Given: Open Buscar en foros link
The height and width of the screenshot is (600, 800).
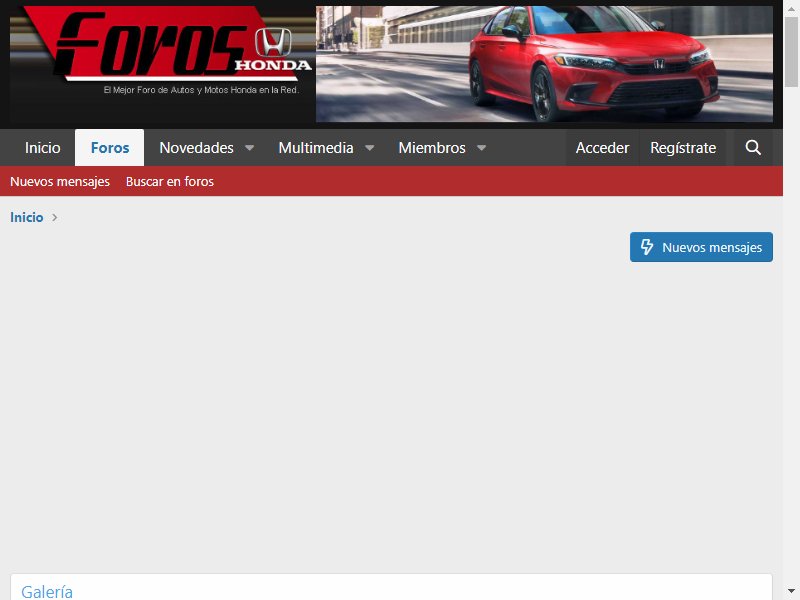Looking at the screenshot, I should click(x=169, y=182).
